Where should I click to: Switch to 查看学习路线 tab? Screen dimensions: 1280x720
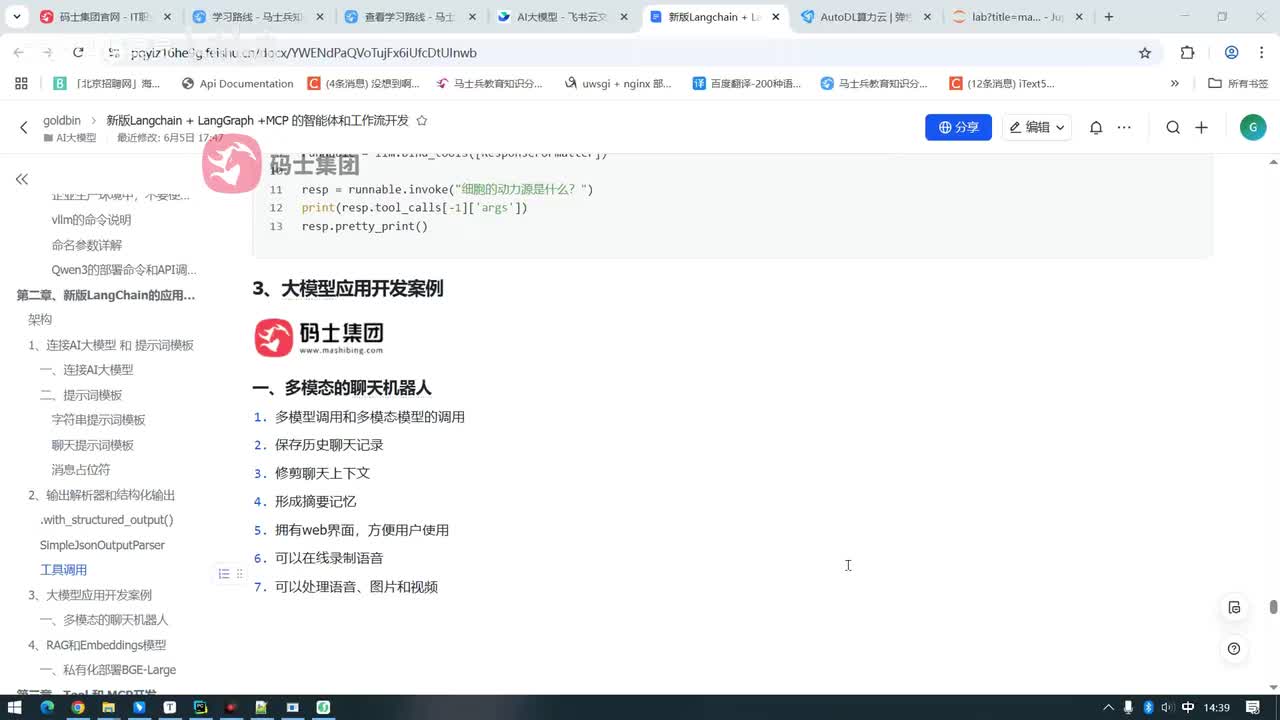pos(410,17)
